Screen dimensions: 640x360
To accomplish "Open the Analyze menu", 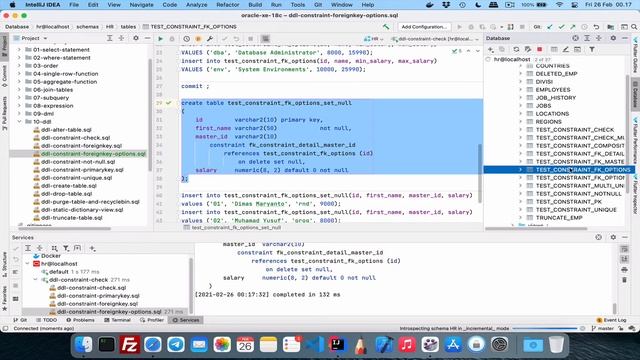I will [x=196, y=5].
